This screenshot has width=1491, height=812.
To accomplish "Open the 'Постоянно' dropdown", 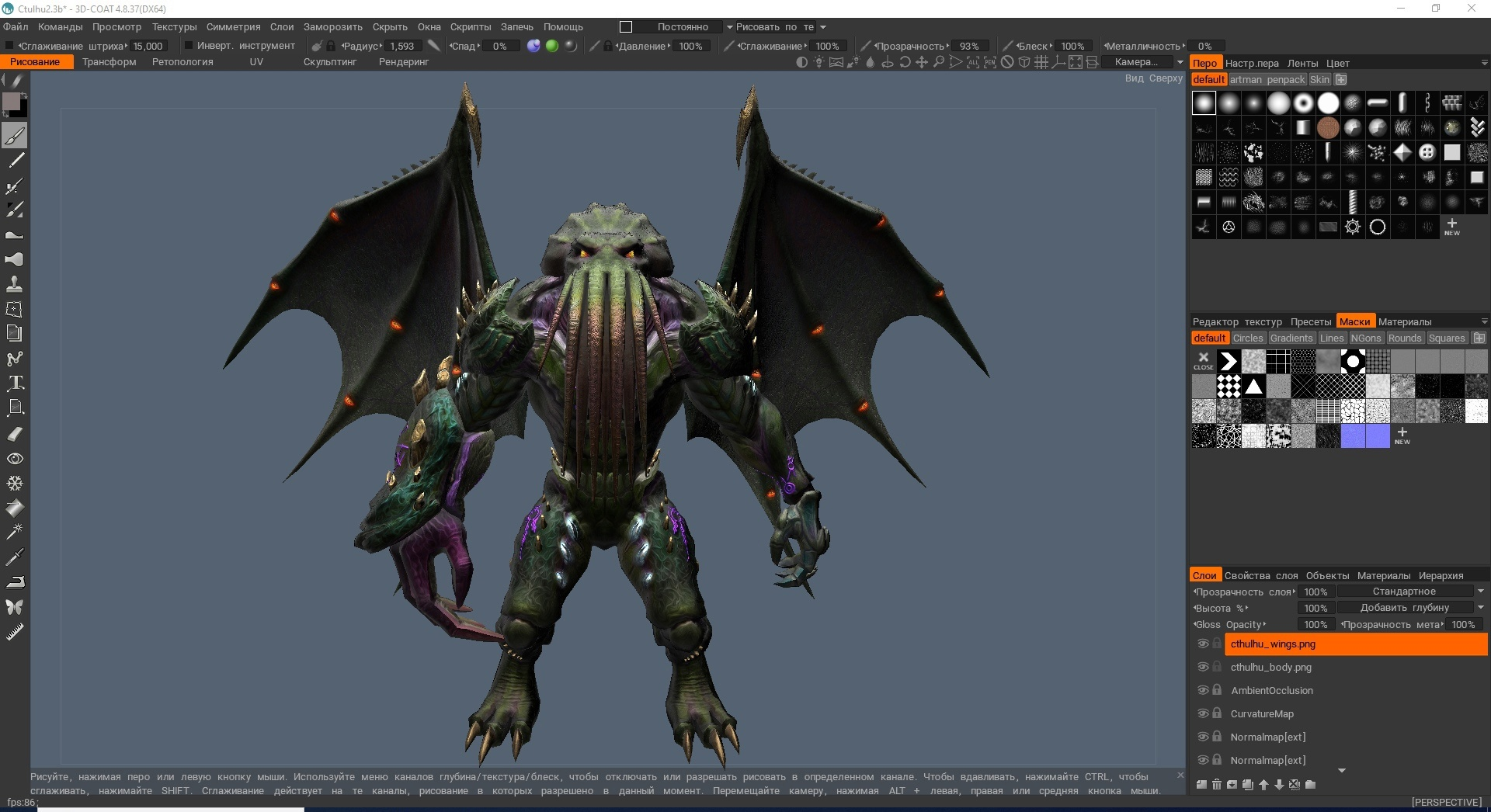I will click(x=729, y=27).
